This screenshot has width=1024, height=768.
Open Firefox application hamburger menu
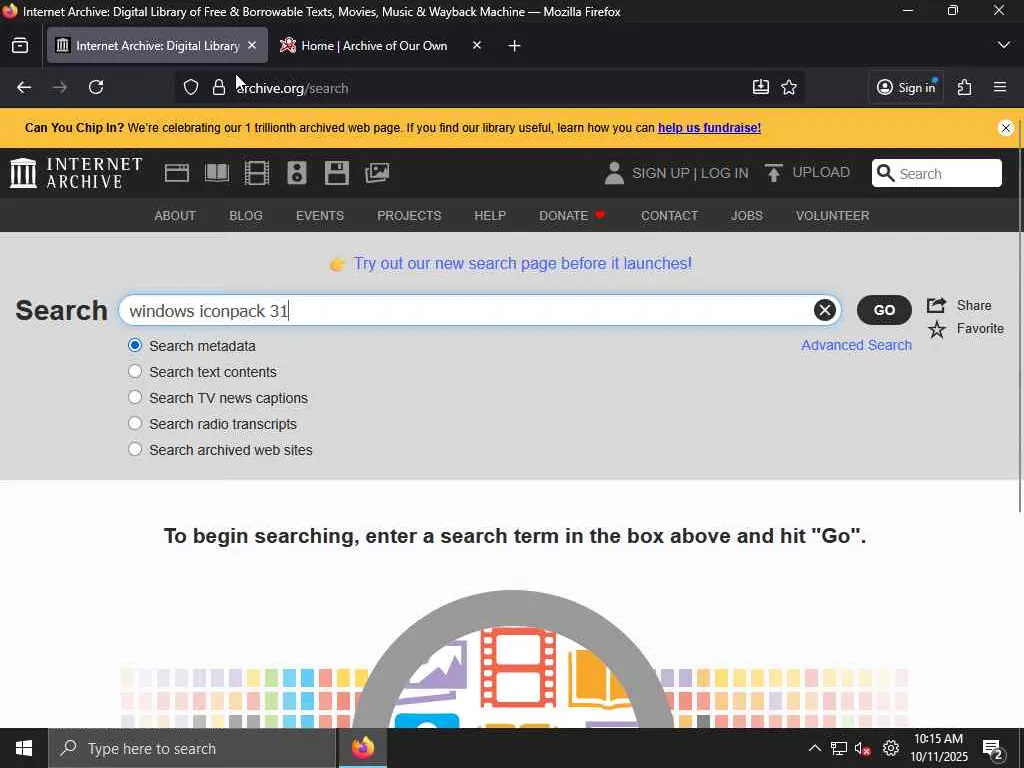click(x=1000, y=88)
